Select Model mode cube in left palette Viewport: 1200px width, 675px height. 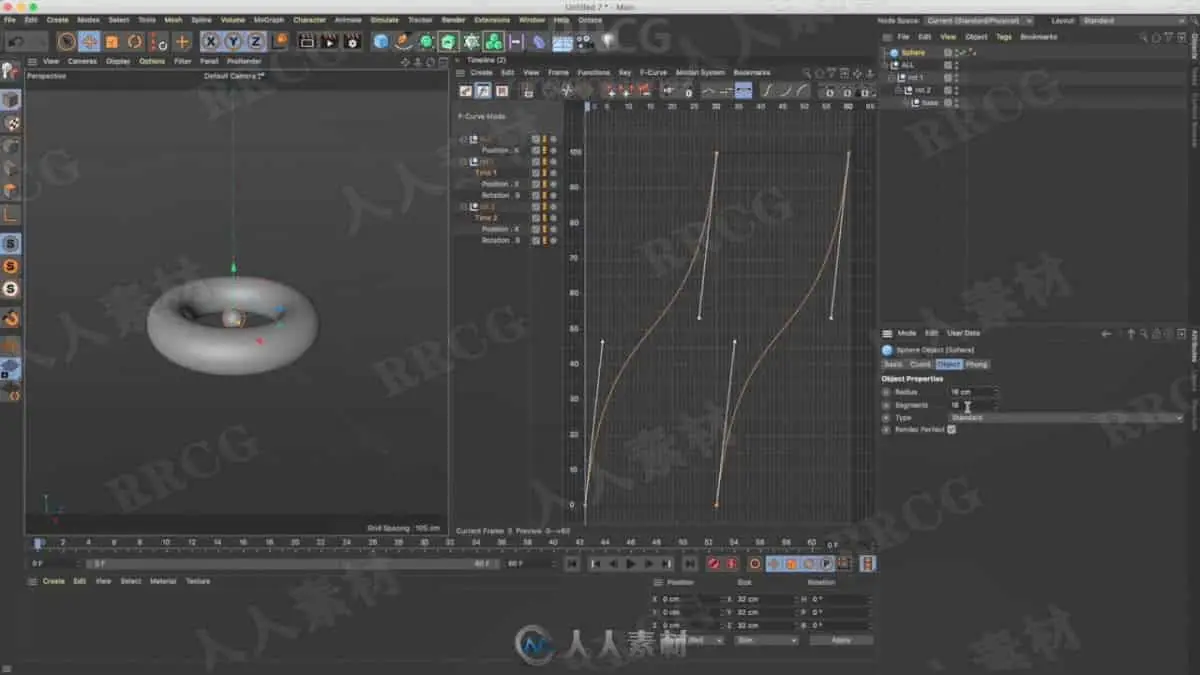click(x=11, y=99)
